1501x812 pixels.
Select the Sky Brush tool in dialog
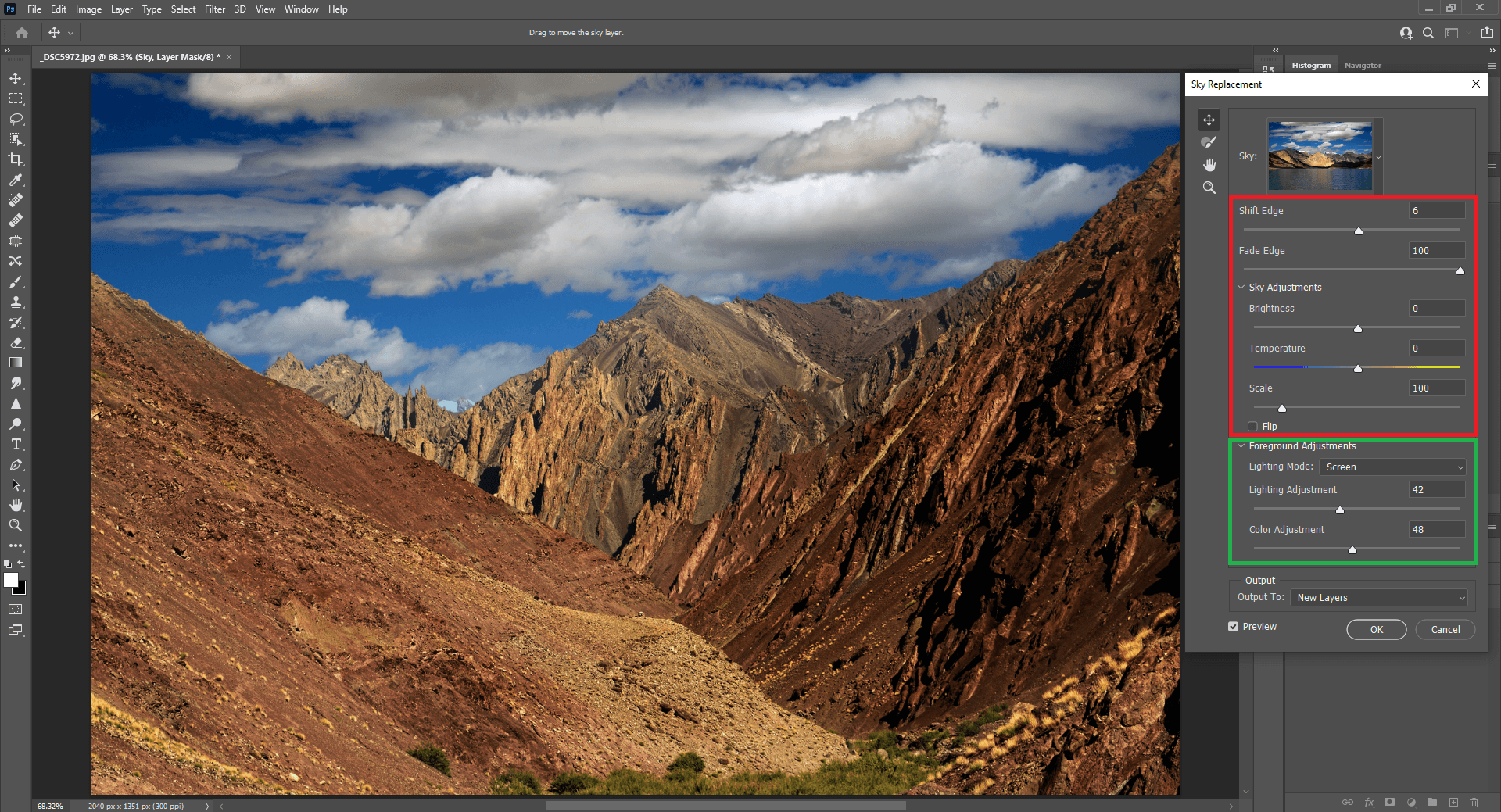pyautogui.click(x=1209, y=142)
